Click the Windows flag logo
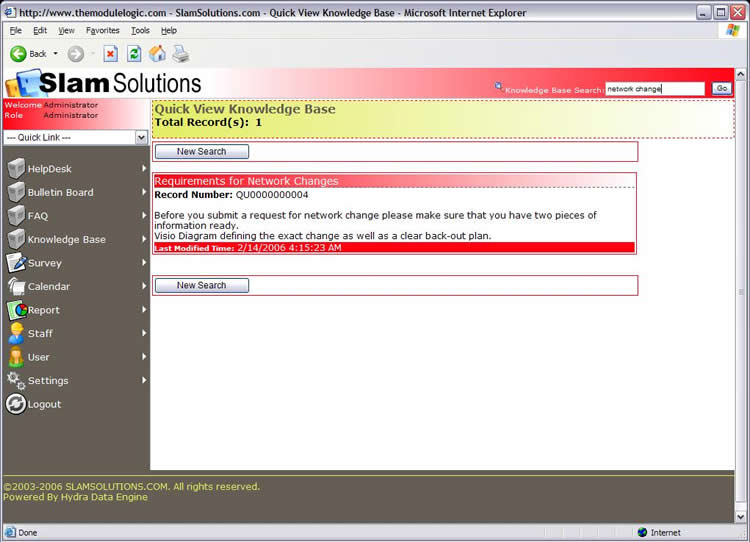The width and height of the screenshot is (750, 542). click(x=732, y=30)
